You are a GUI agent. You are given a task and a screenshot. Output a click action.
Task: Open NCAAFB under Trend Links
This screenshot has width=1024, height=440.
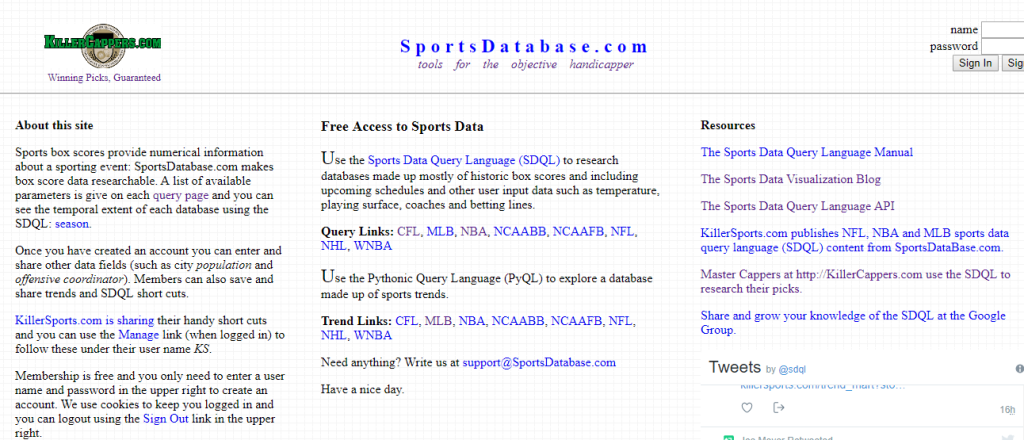click(x=577, y=321)
